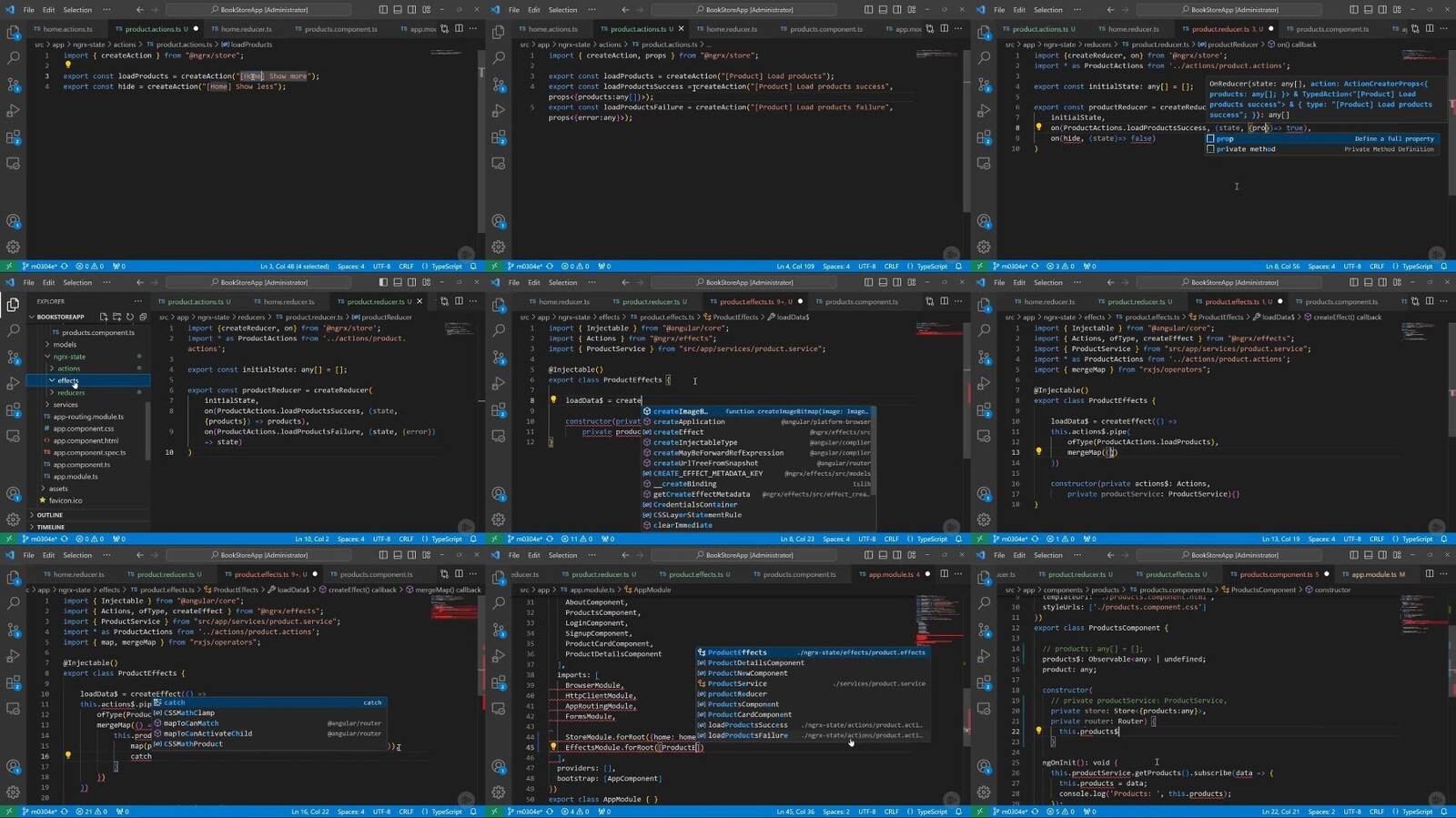Toggle bottom Panel in window showing Explorer
The height and width of the screenshot is (818, 1456).
tap(397, 282)
